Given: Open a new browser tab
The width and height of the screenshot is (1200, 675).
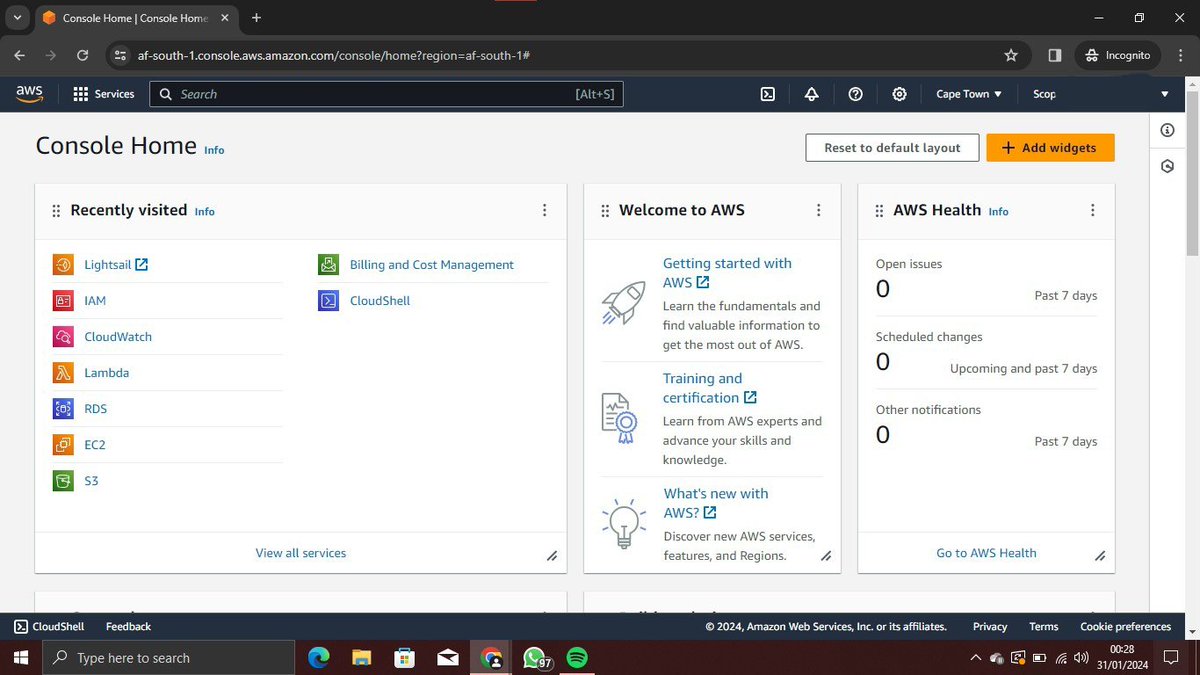Looking at the screenshot, I should 256,18.
